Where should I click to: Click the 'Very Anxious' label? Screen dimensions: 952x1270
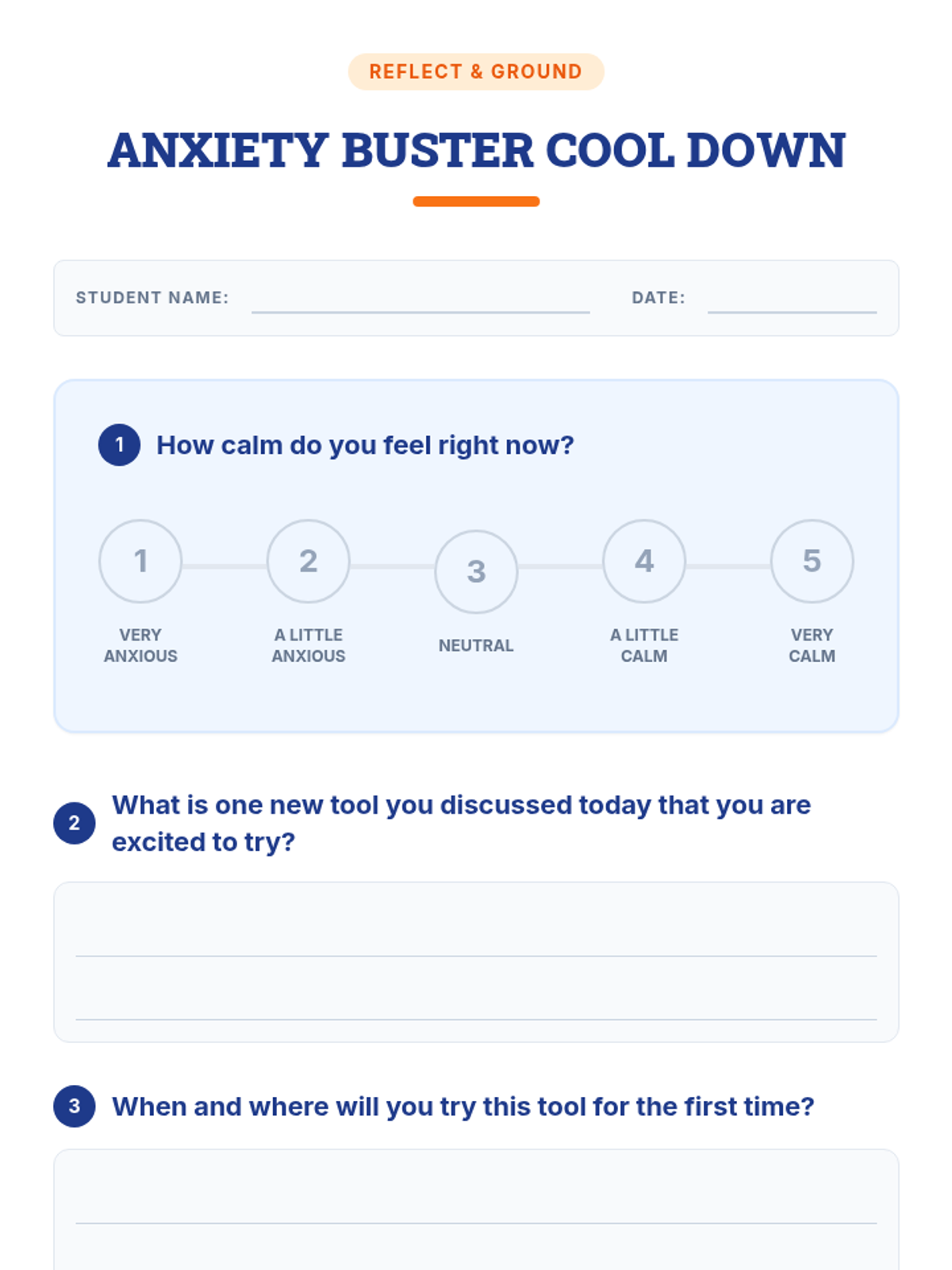140,645
